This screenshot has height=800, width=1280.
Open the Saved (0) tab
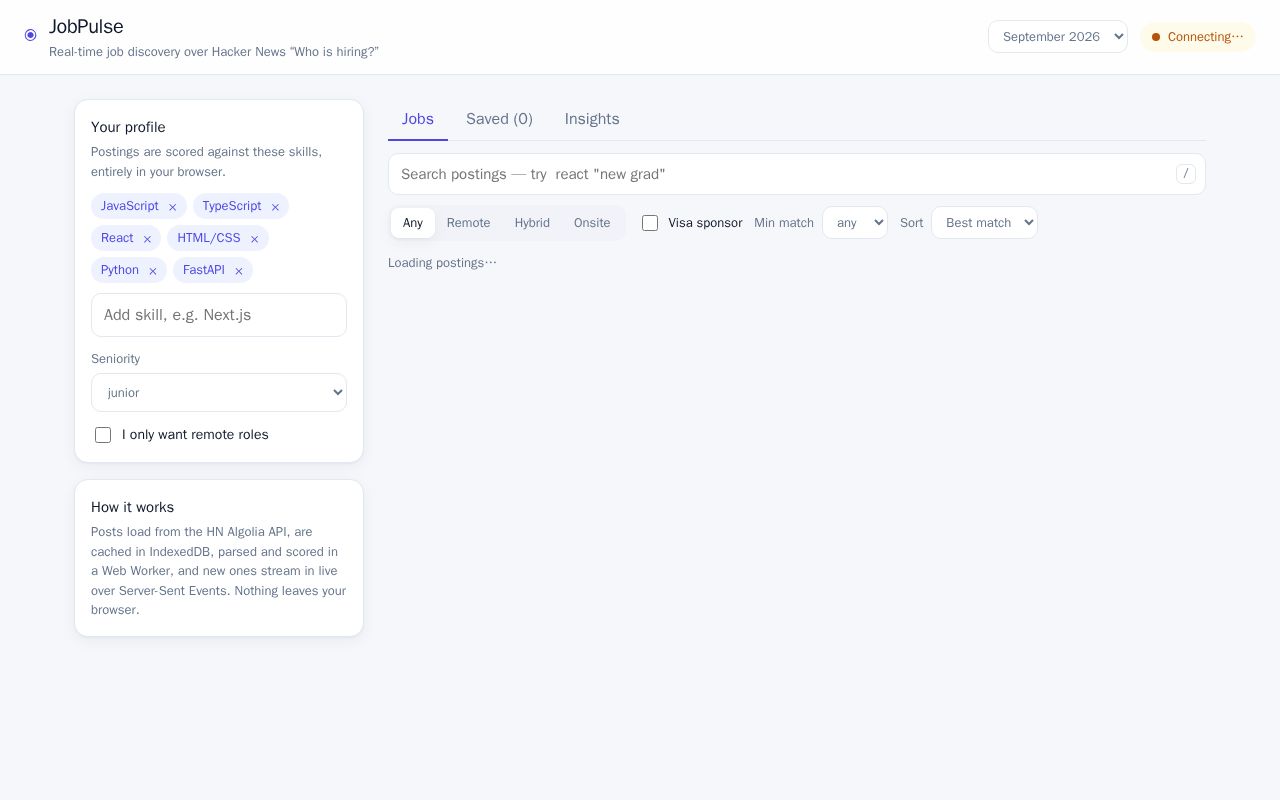click(x=499, y=119)
